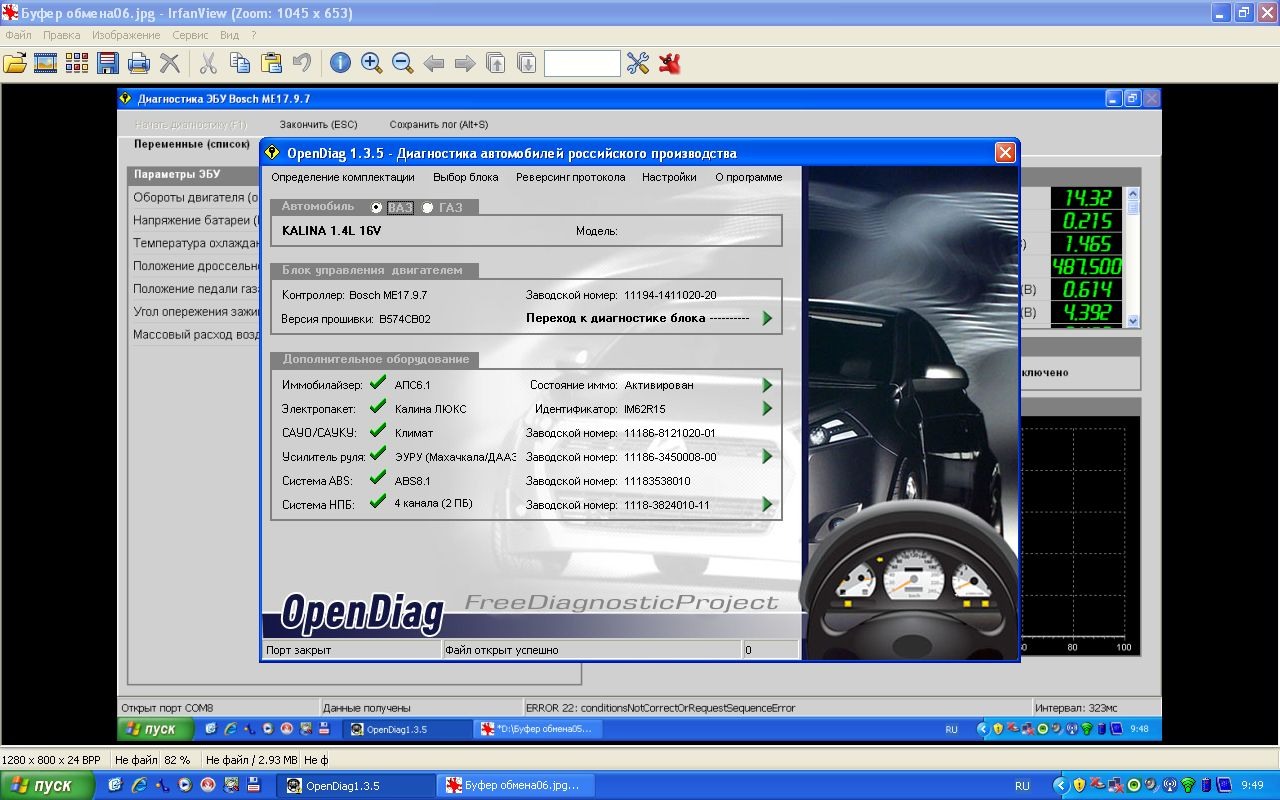
Task: Click the green 14.32 readout value
Action: click(1087, 198)
